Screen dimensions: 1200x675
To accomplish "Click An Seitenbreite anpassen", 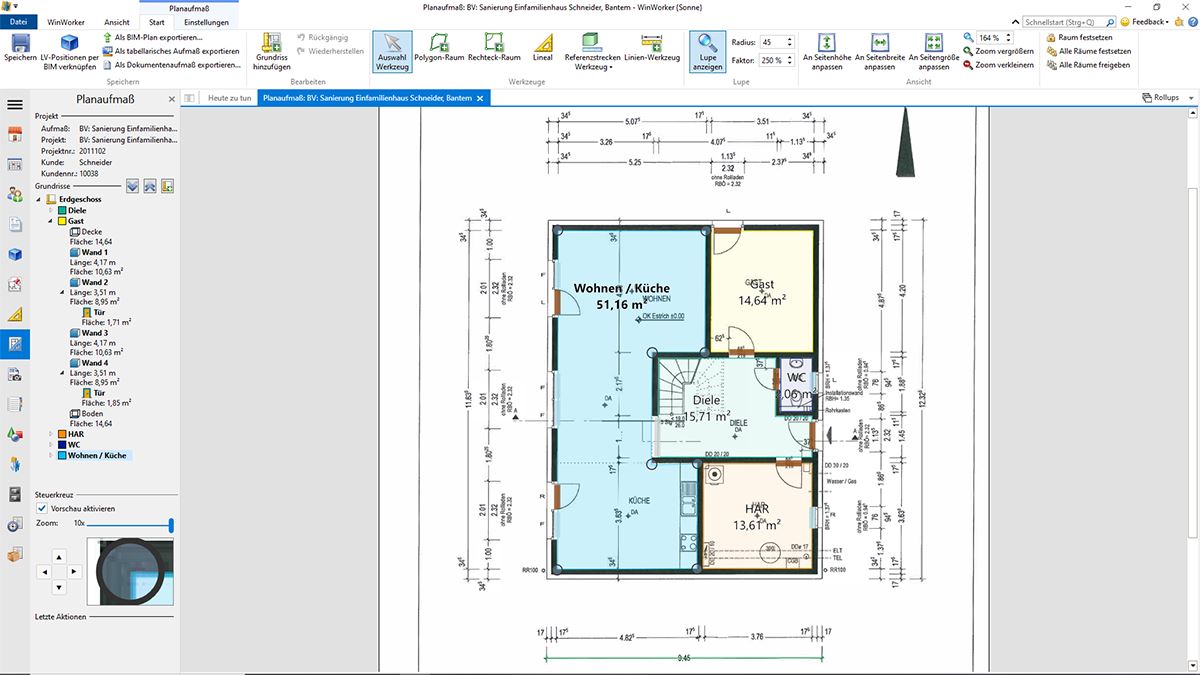I will coord(880,52).
